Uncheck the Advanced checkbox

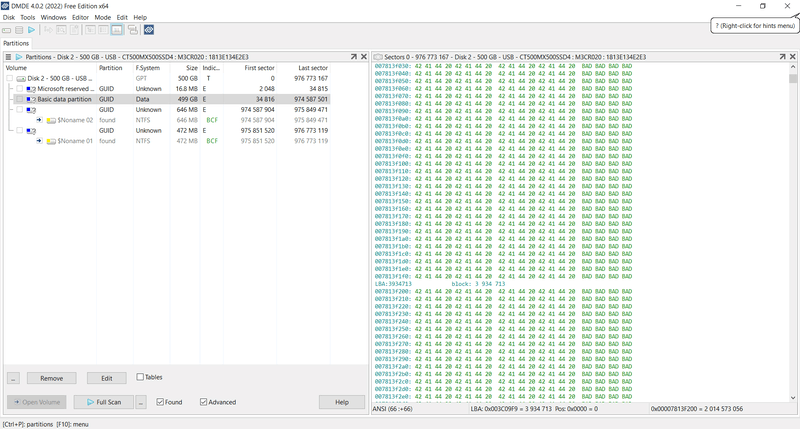pyautogui.click(x=204, y=402)
